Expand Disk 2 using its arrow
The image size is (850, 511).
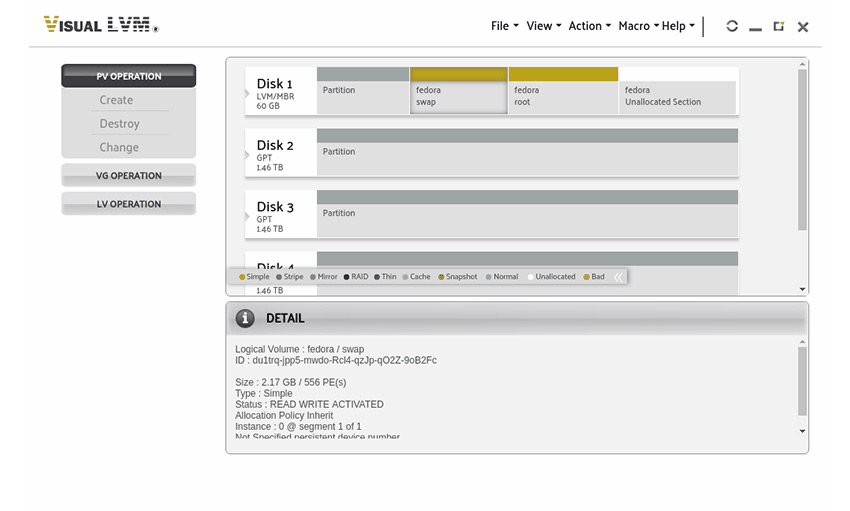(248, 155)
